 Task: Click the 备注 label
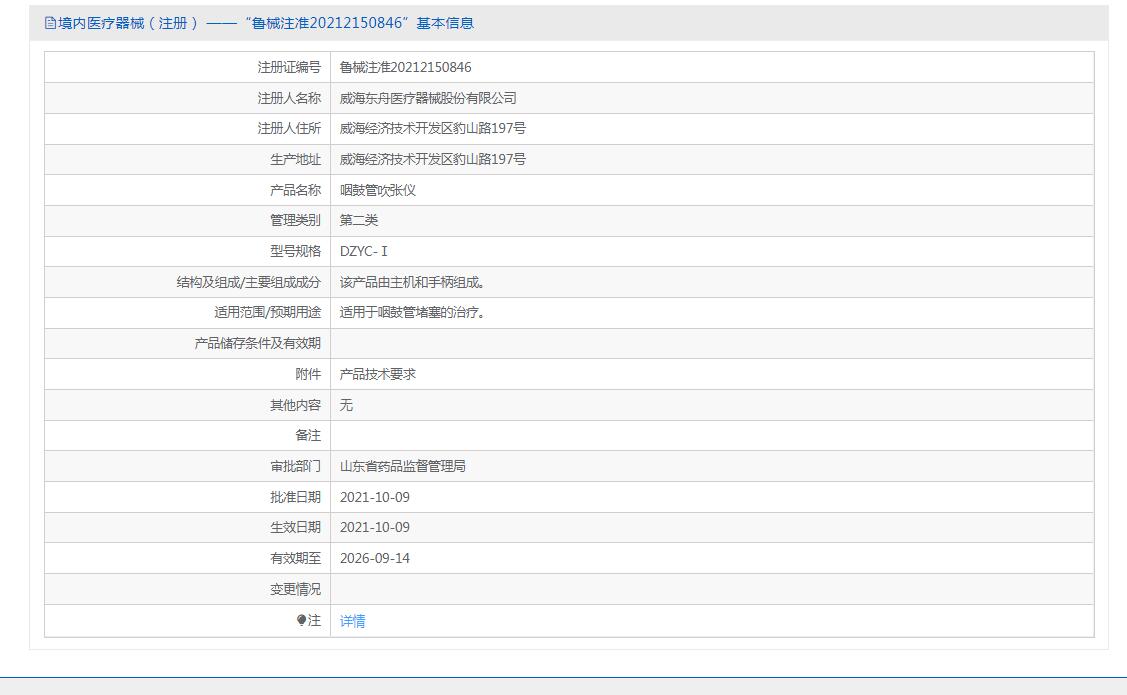click(308, 436)
